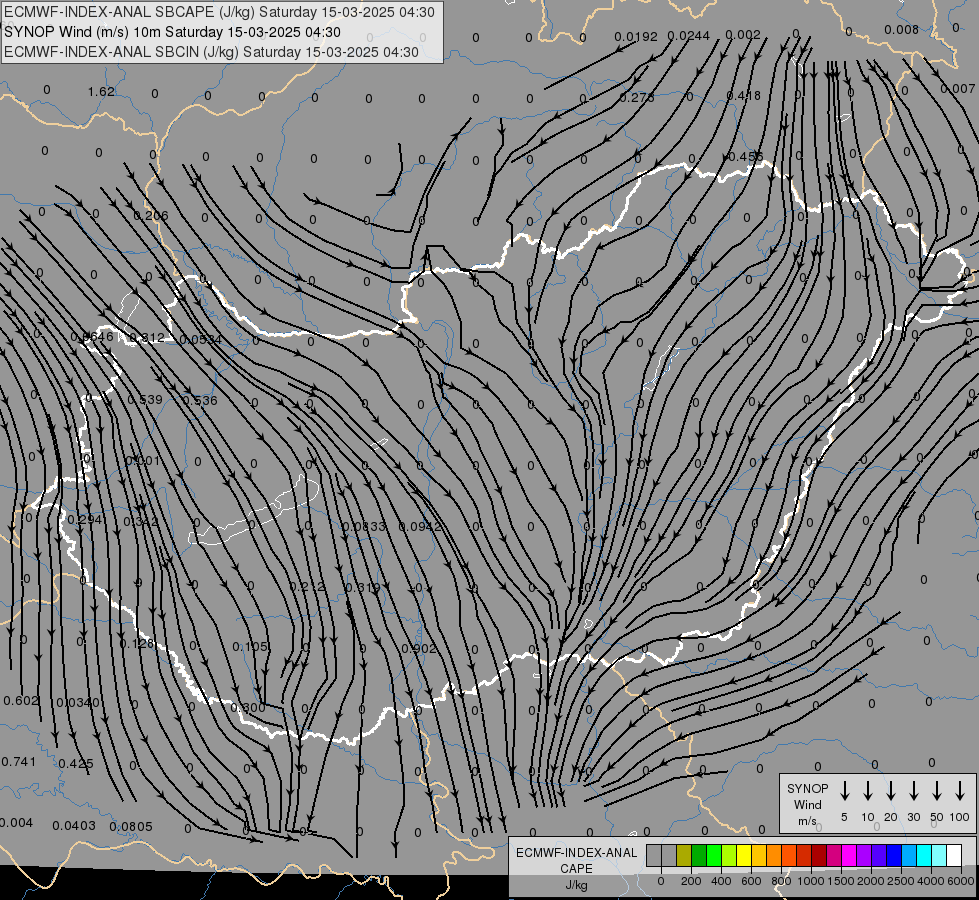Click the 4000 tick label on CAPE scale
Viewport: 979px width, 900px height.
[930, 881]
